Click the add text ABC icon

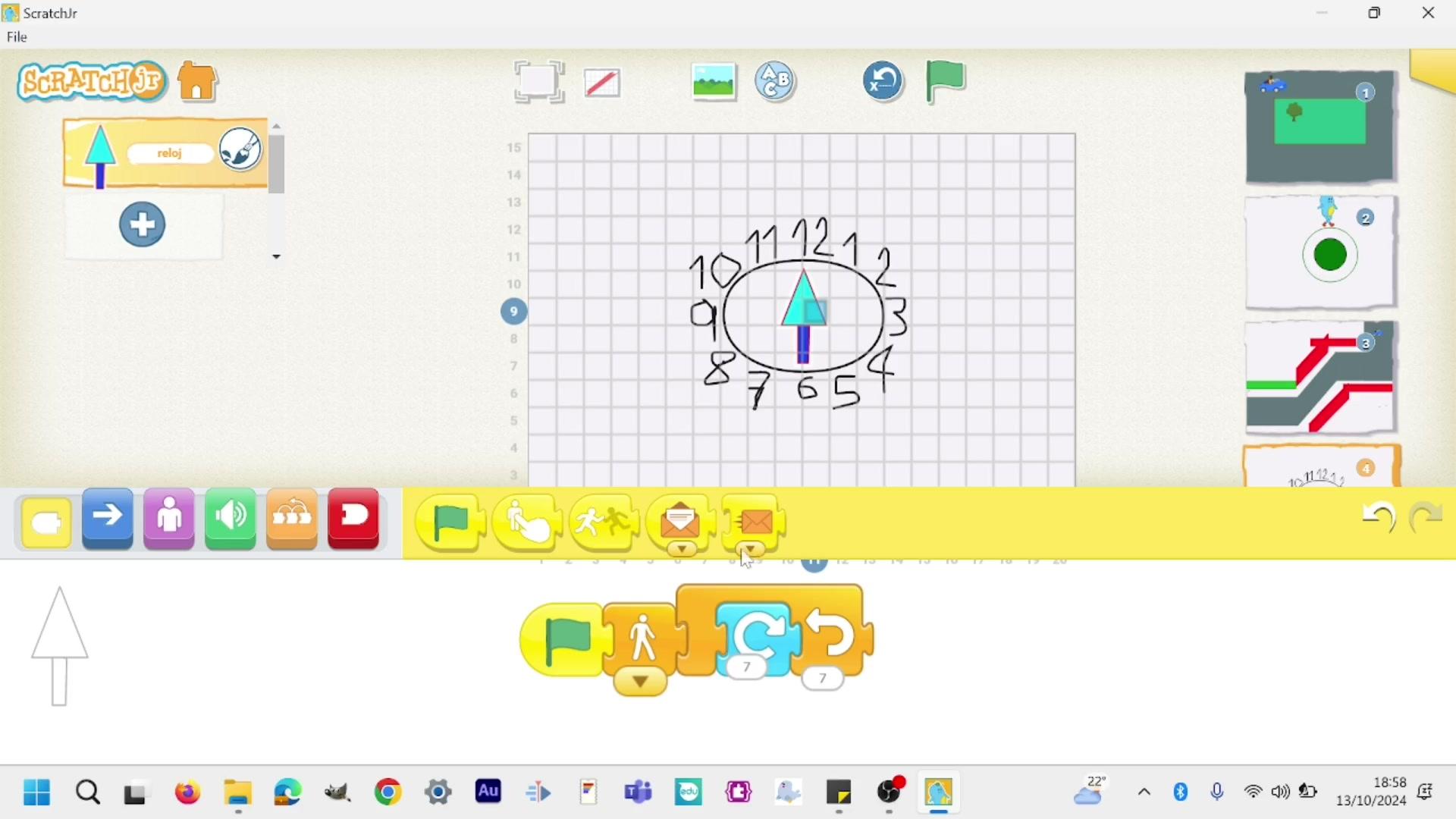coord(775,81)
